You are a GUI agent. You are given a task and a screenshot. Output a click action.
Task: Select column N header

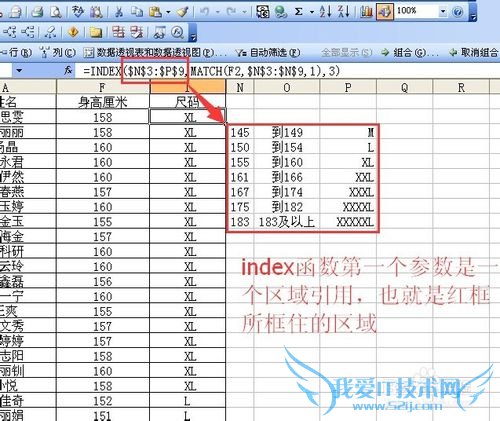pyautogui.click(x=240, y=87)
